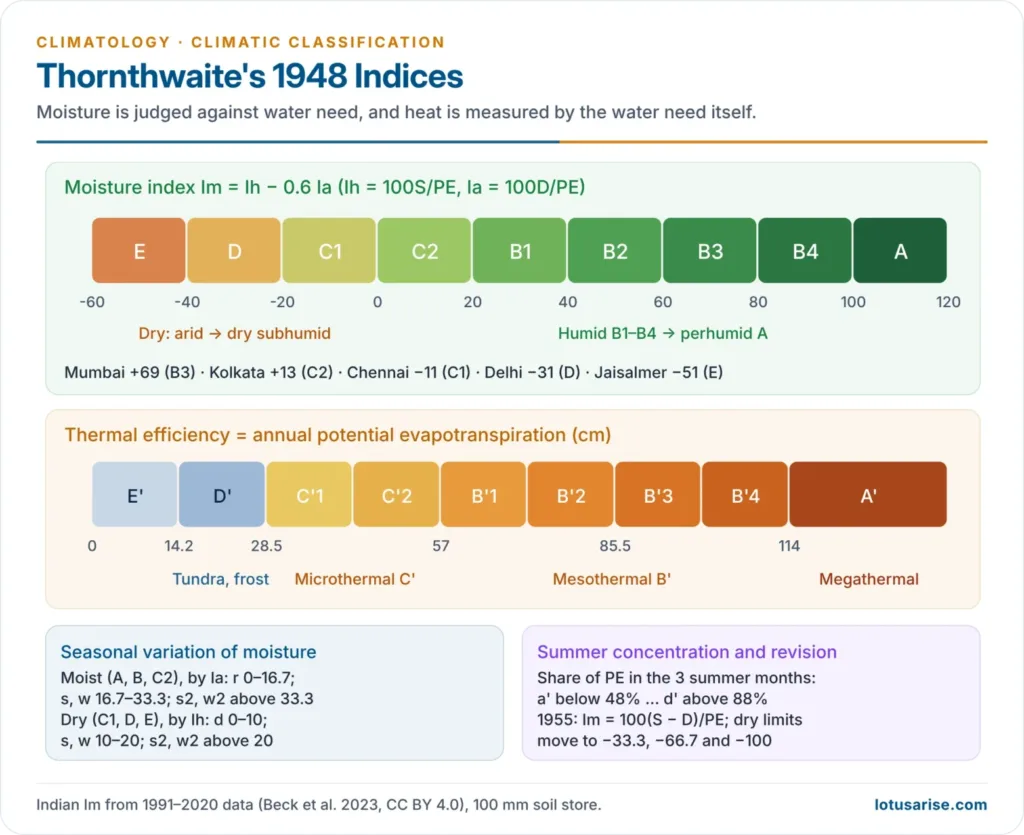Click the "Dry: arid → dry subhumid" caption

tap(234, 334)
